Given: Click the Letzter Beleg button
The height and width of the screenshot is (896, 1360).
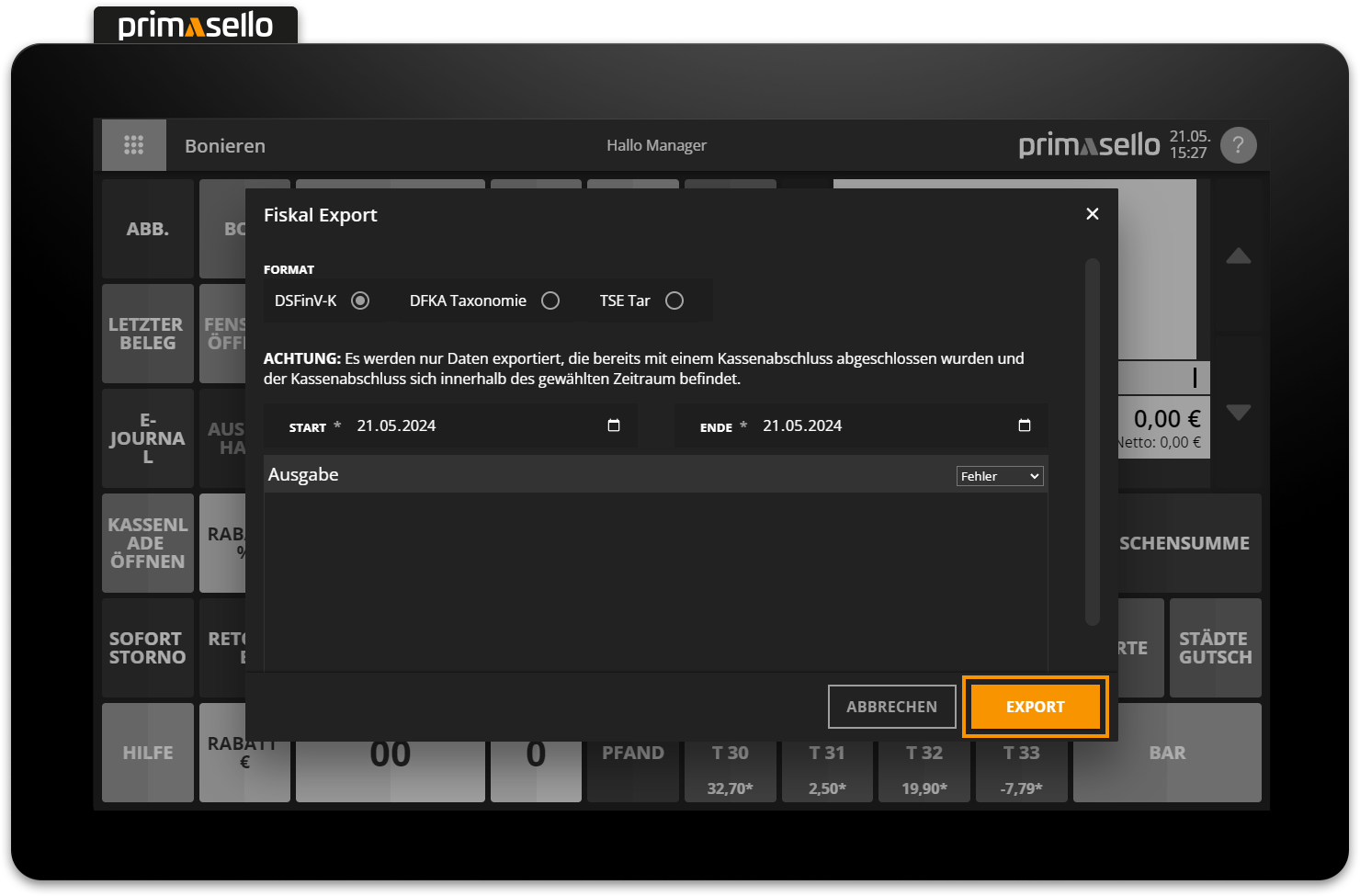Looking at the screenshot, I should coord(148,334).
